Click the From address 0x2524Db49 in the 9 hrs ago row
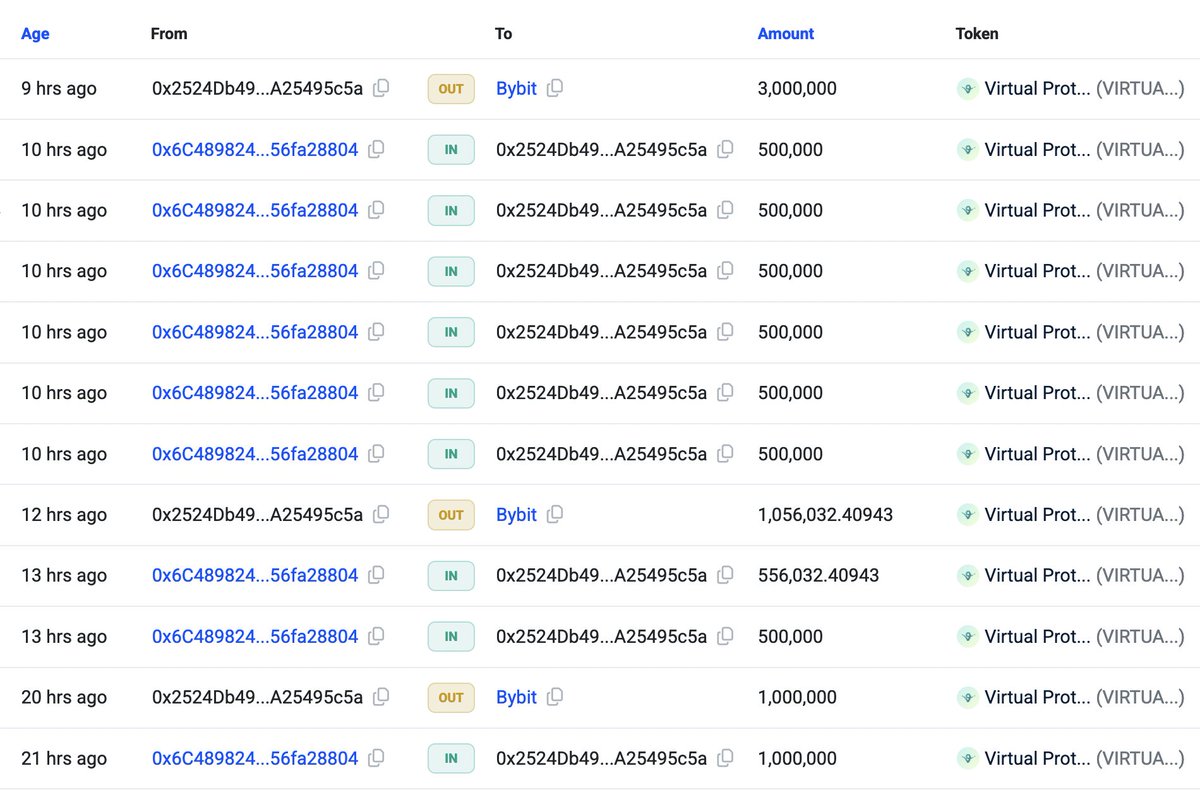The height and width of the screenshot is (790, 1200). point(257,88)
